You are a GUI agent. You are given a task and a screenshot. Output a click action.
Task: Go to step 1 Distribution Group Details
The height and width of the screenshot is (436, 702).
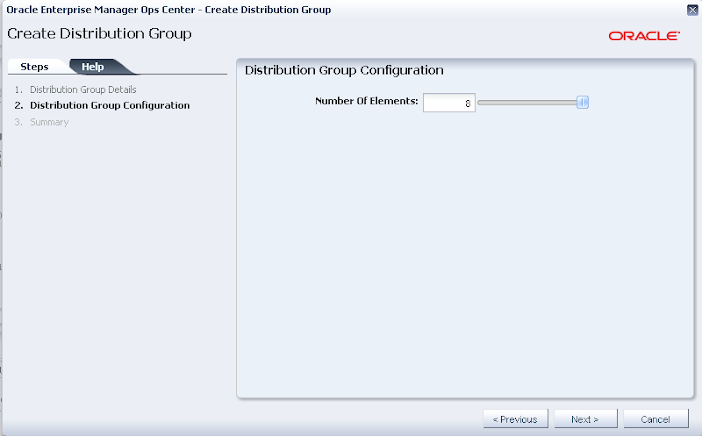83,90
